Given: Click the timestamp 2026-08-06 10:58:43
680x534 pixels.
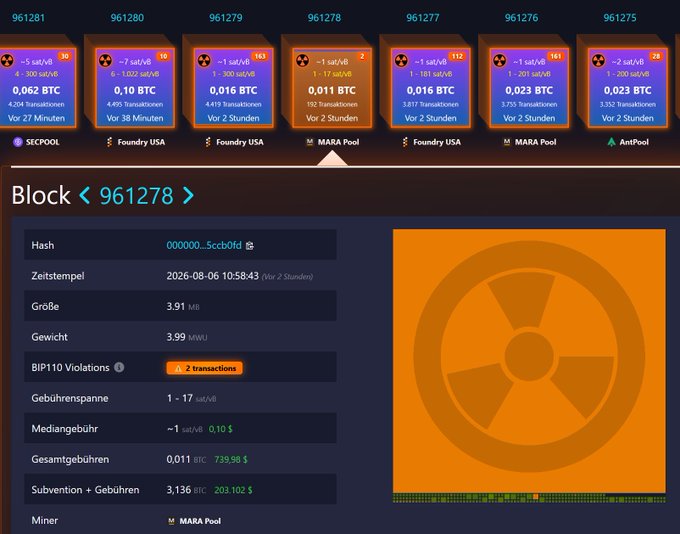Looking at the screenshot, I should click(212, 276).
